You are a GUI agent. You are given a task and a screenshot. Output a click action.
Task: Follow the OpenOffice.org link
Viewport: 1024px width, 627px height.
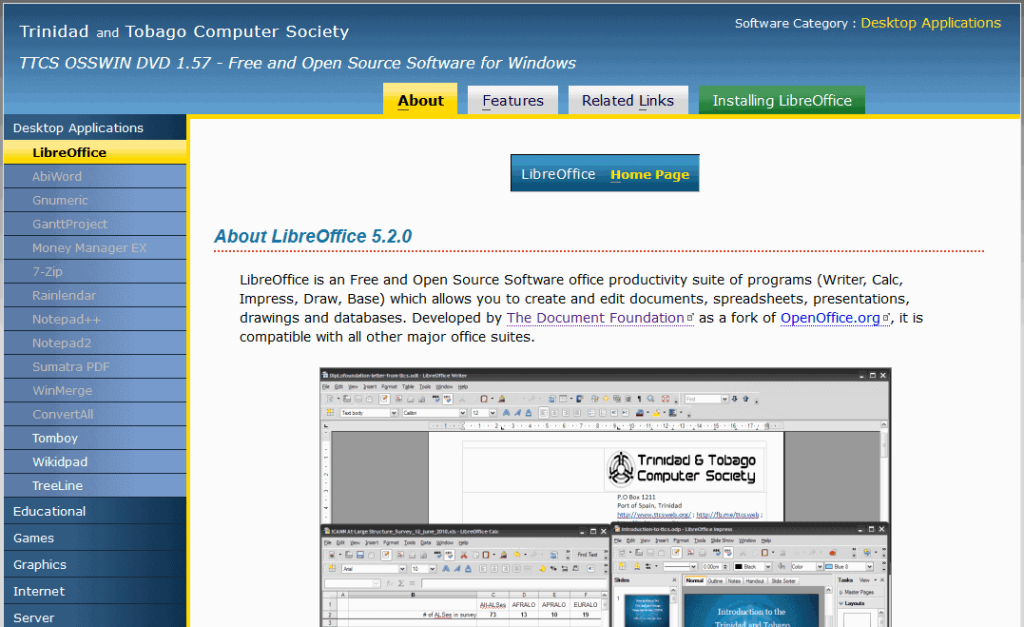tap(835, 317)
